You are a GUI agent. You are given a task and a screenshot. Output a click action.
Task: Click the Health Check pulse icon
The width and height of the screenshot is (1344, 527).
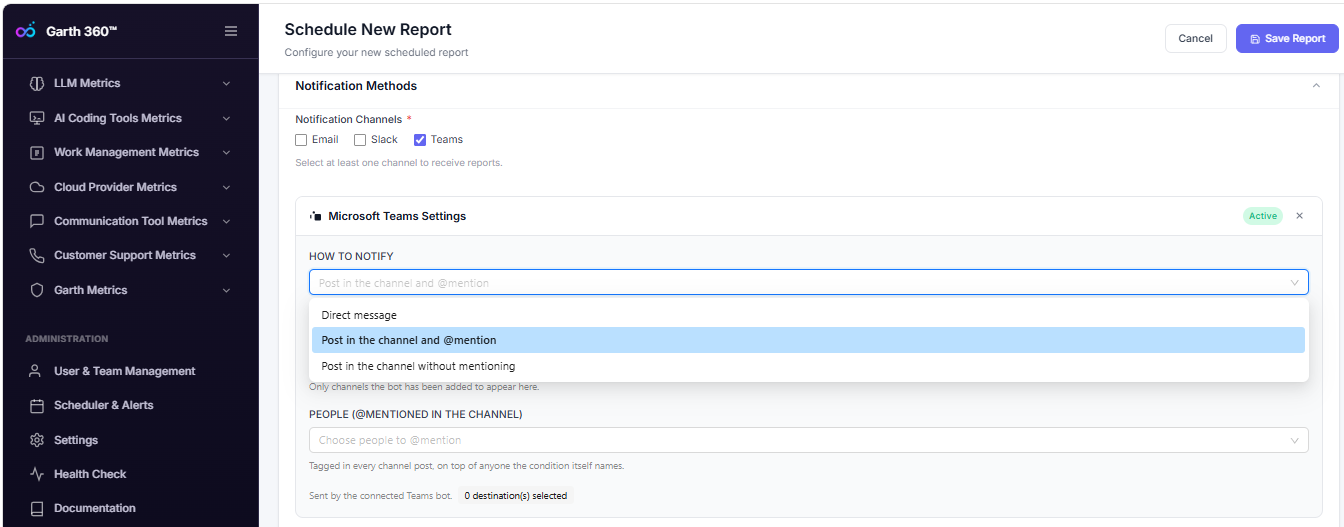click(x=37, y=474)
